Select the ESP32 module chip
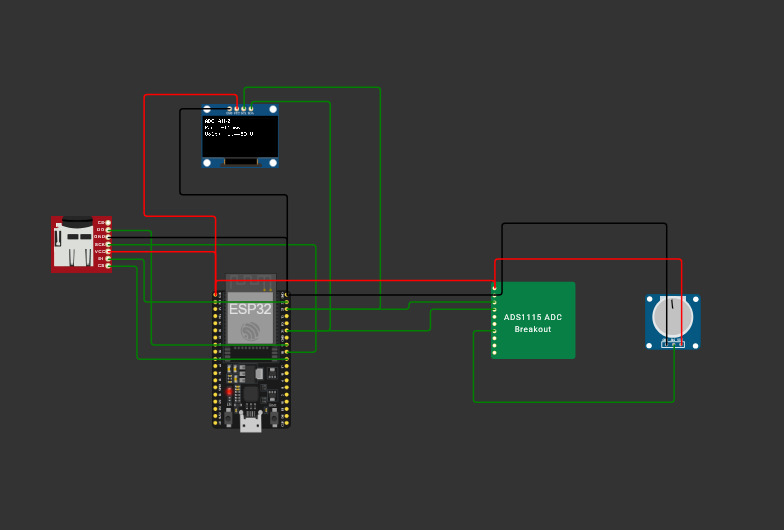This screenshot has width=784, height=530. (x=250, y=310)
